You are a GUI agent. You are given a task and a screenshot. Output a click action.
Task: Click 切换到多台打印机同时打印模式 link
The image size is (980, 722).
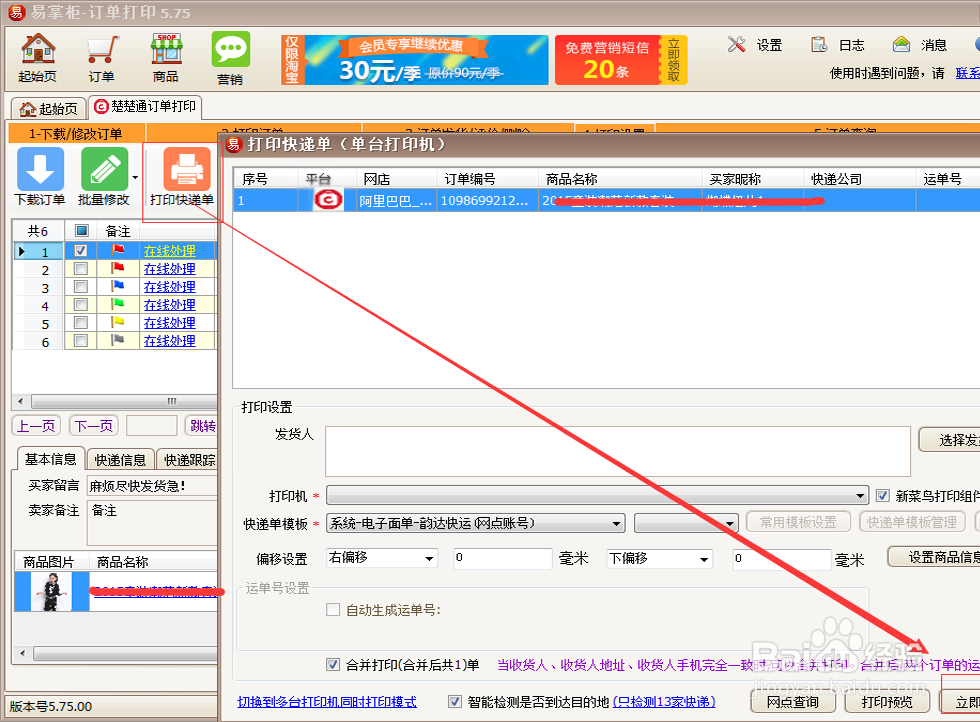point(327,702)
